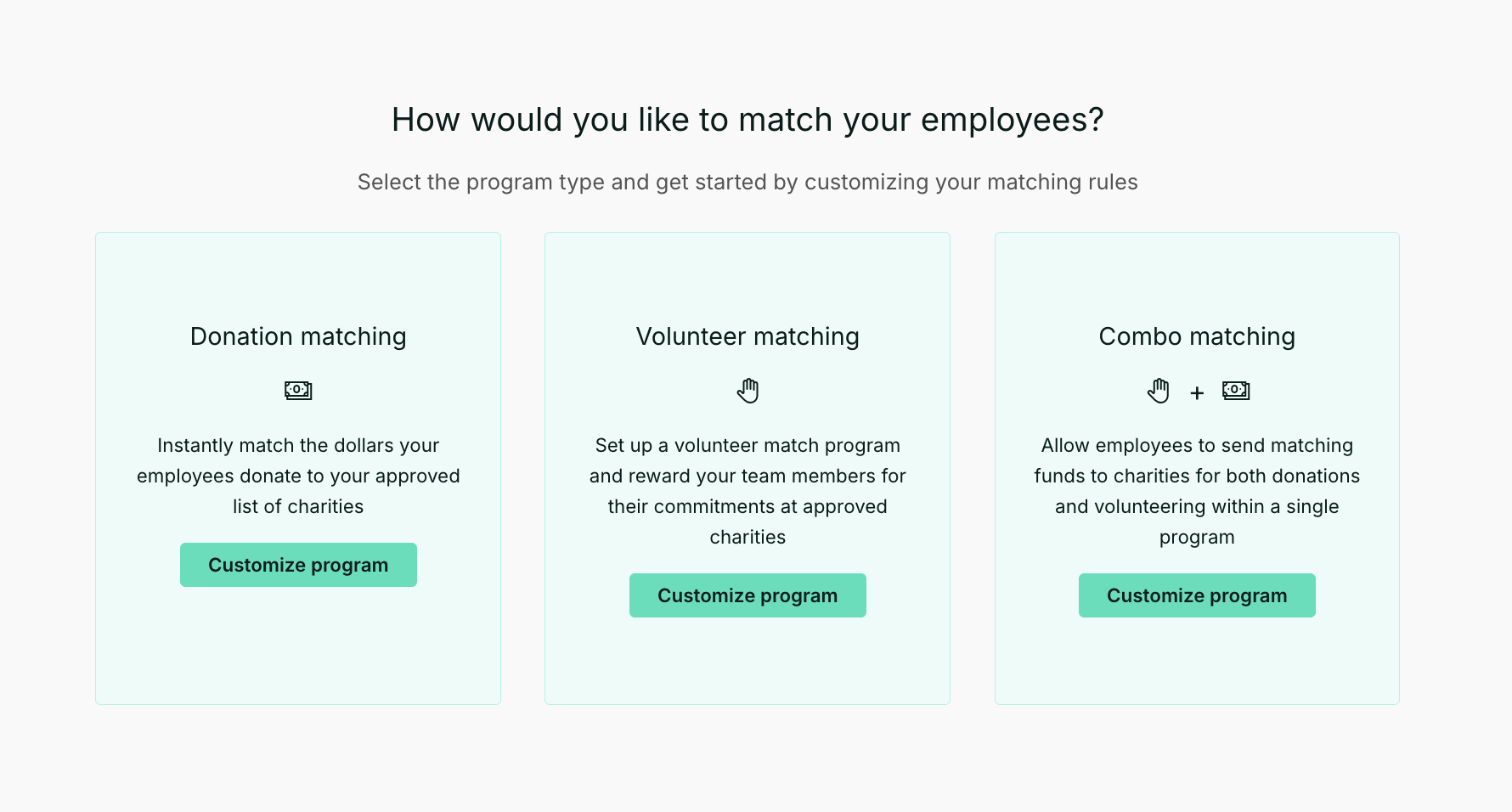The width and height of the screenshot is (1512, 812).
Task: Select the Volunteer matching card title
Action: [x=748, y=336]
